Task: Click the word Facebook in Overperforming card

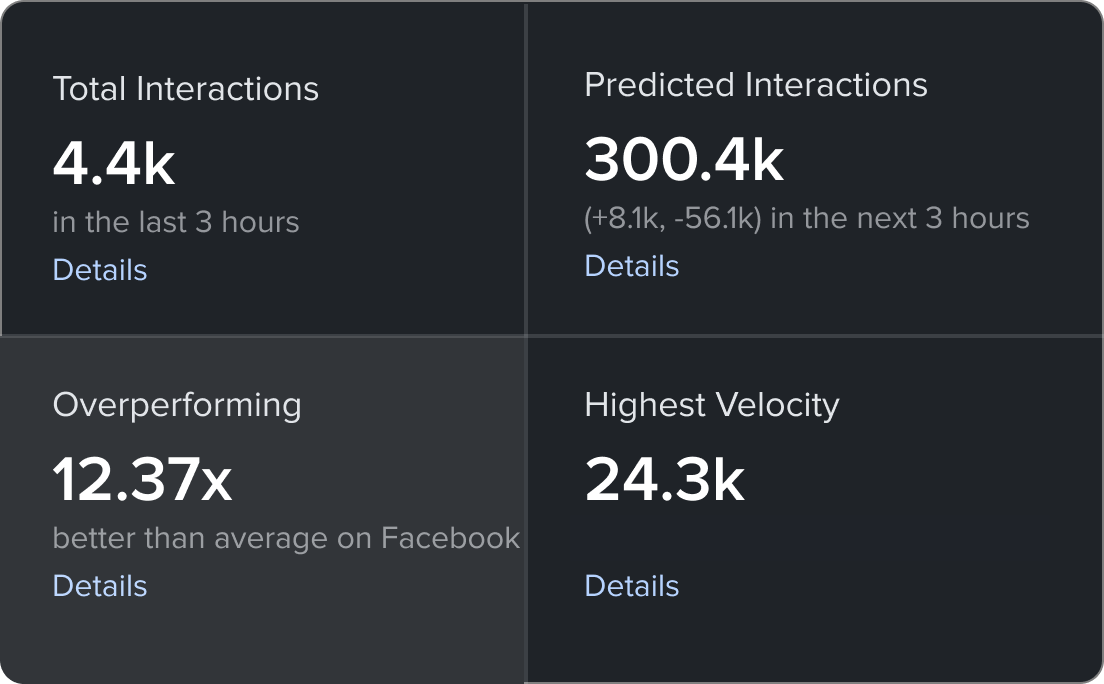Action: point(450,538)
